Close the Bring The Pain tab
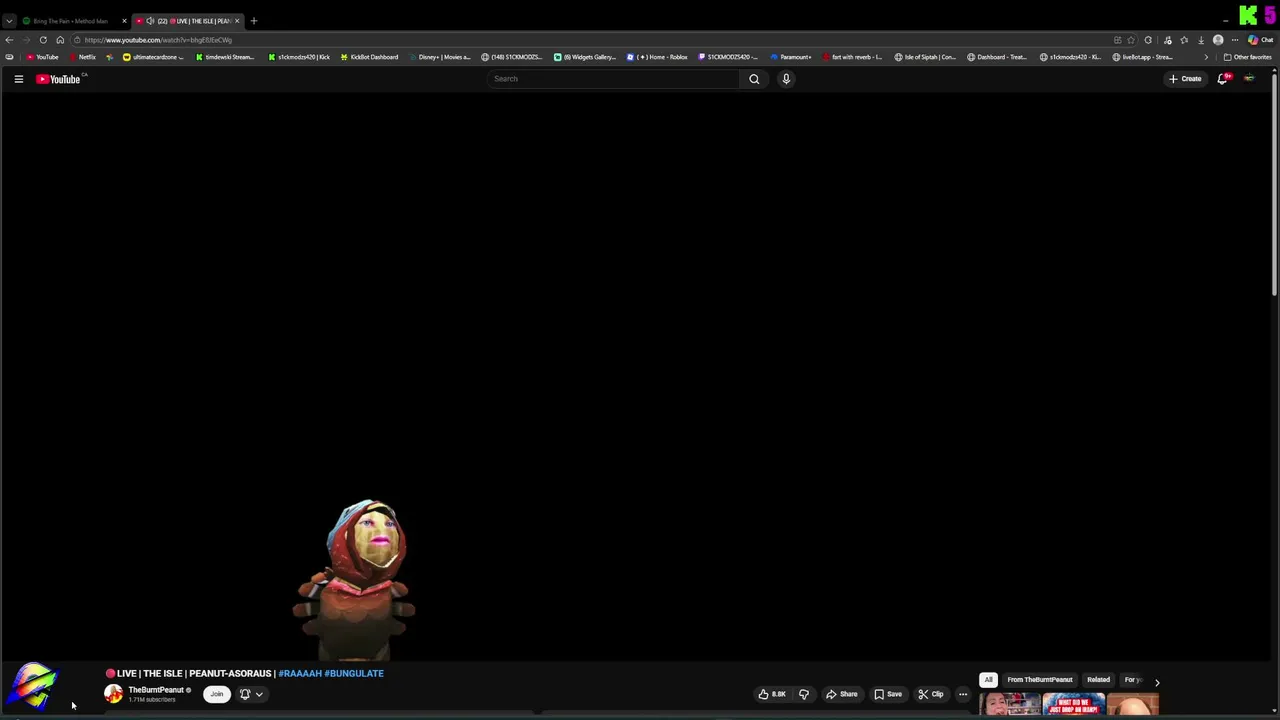1280x720 pixels. pos(124,21)
